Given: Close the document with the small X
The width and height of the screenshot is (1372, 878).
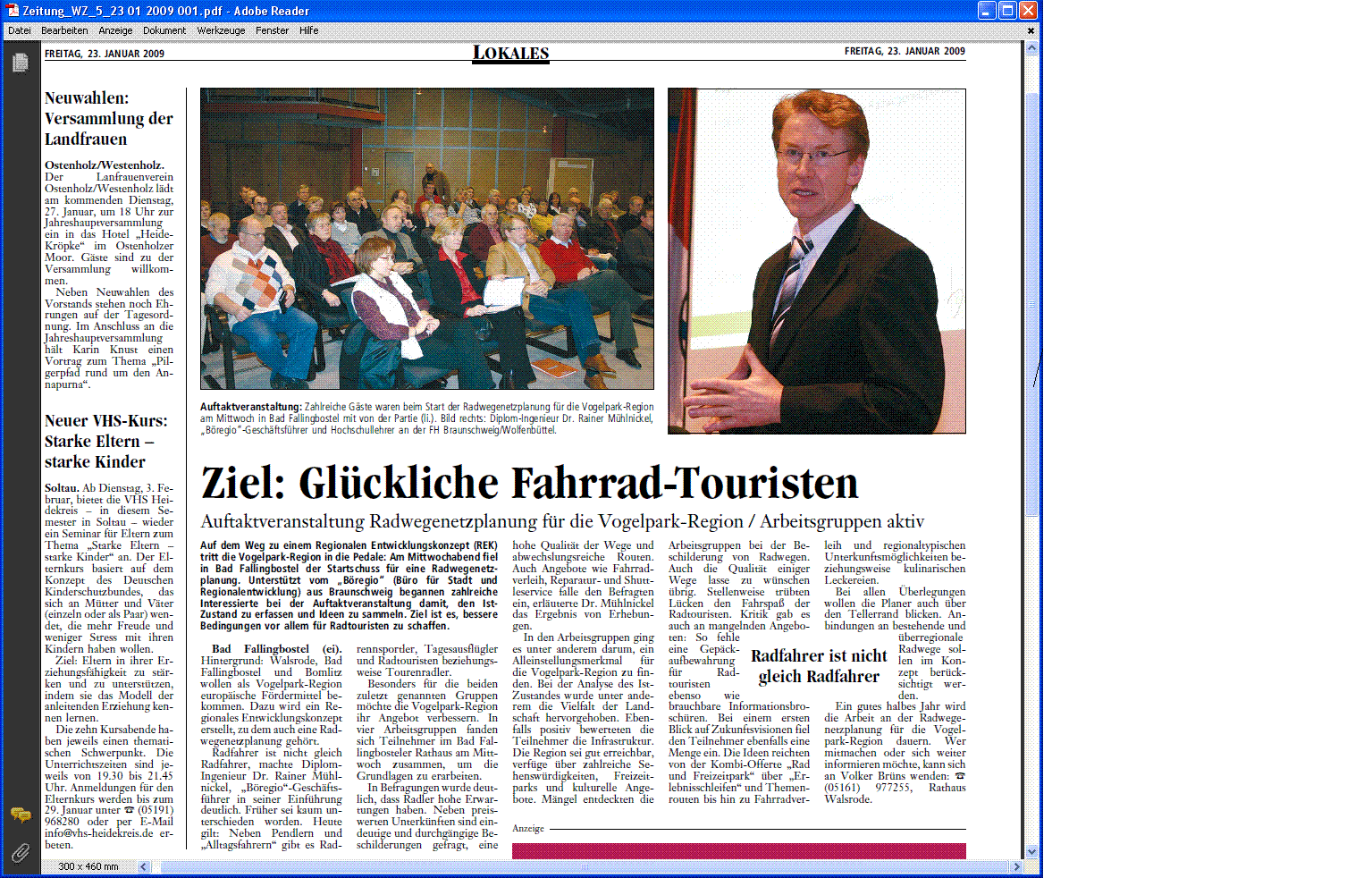Looking at the screenshot, I should [x=1031, y=30].
